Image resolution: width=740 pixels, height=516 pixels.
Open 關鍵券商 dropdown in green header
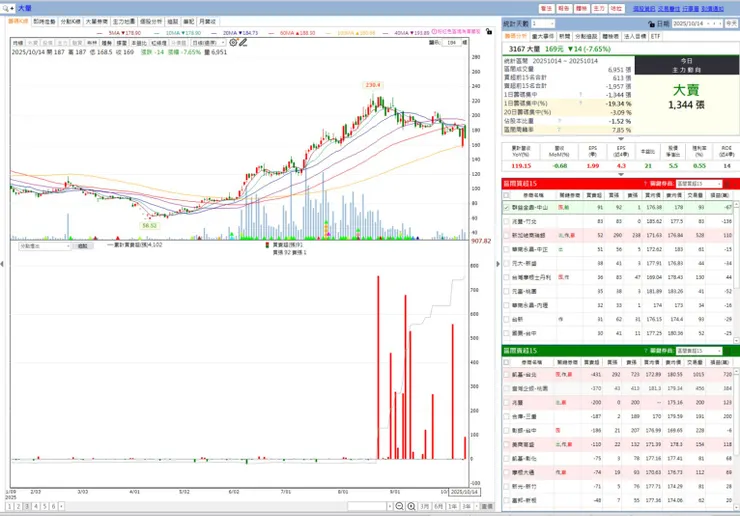pos(698,351)
